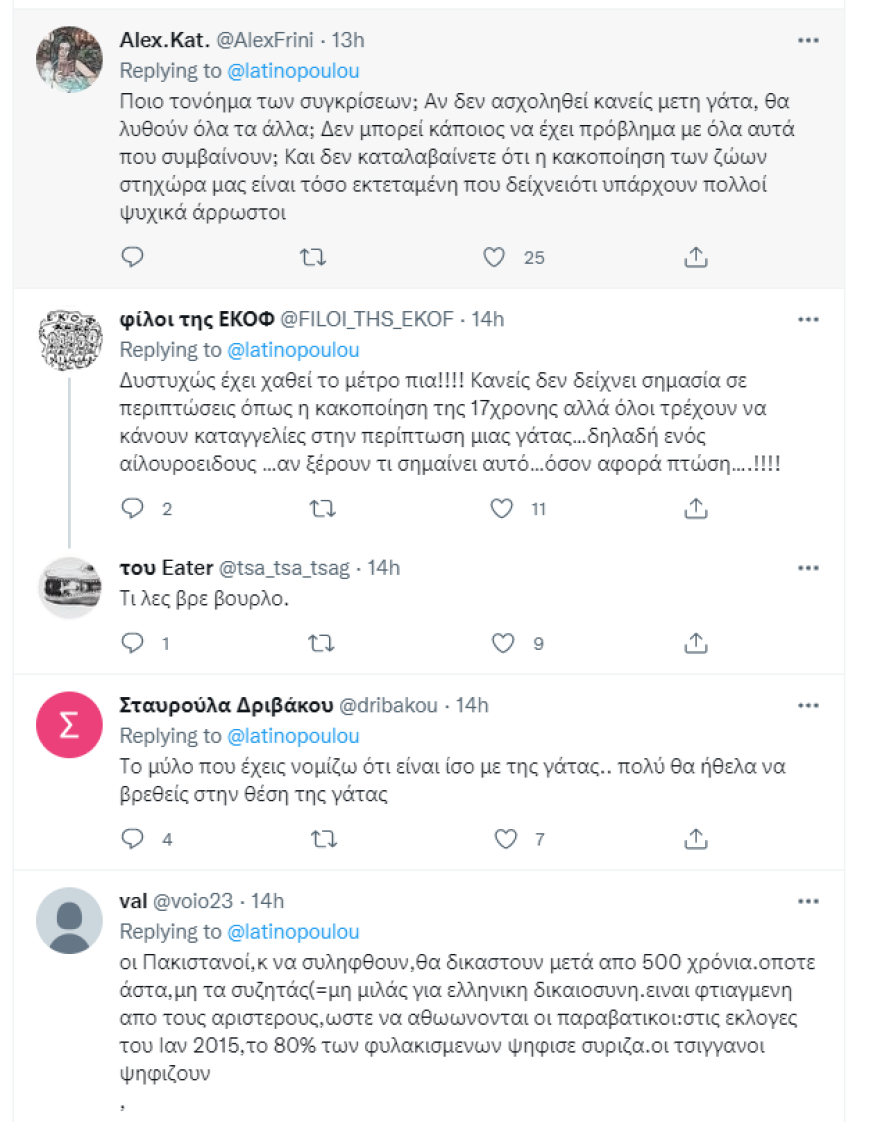Click the reply icon under Alex.Kat's tweet

130,257
